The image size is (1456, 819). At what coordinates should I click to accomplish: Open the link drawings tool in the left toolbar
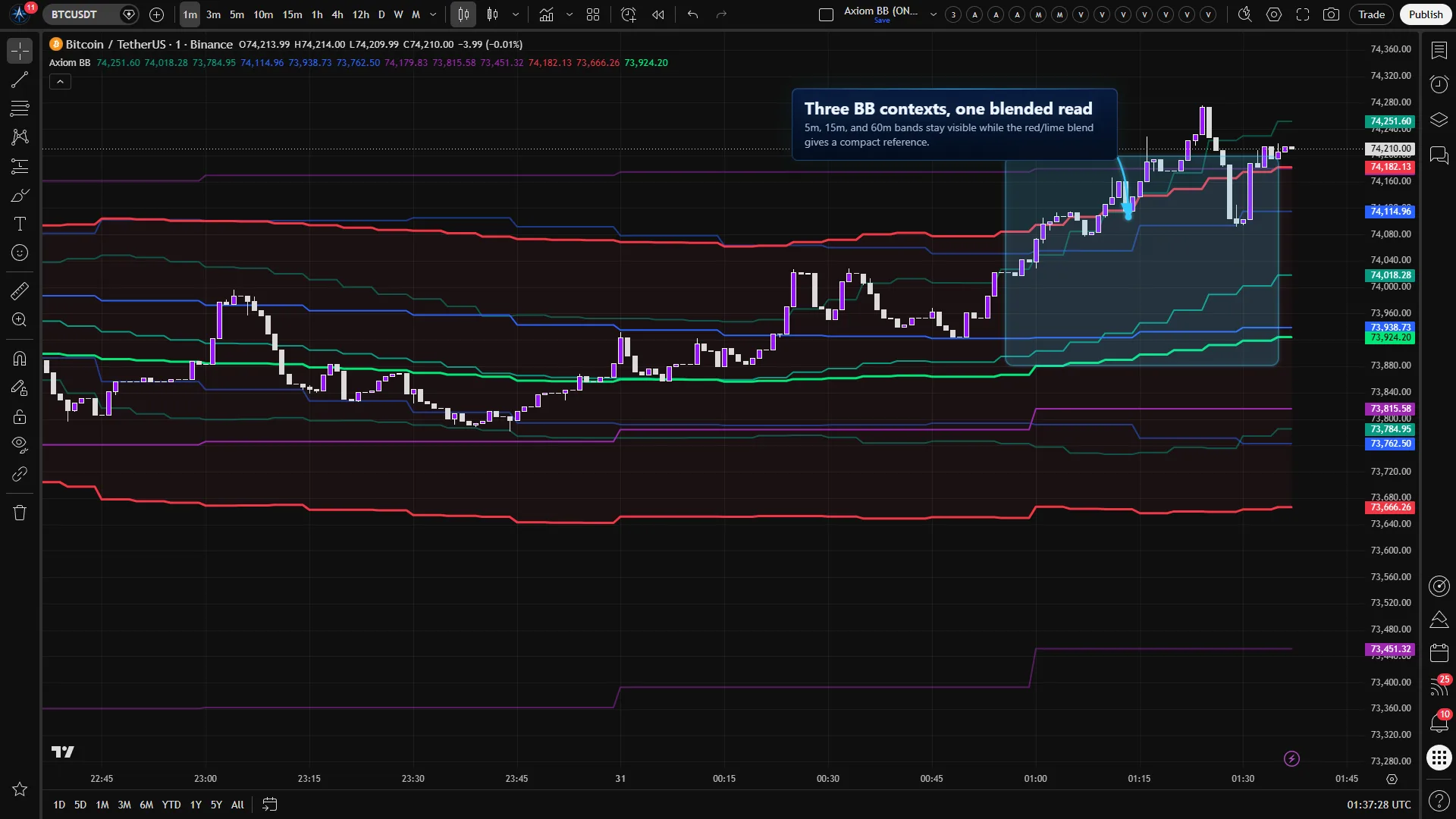click(20, 474)
